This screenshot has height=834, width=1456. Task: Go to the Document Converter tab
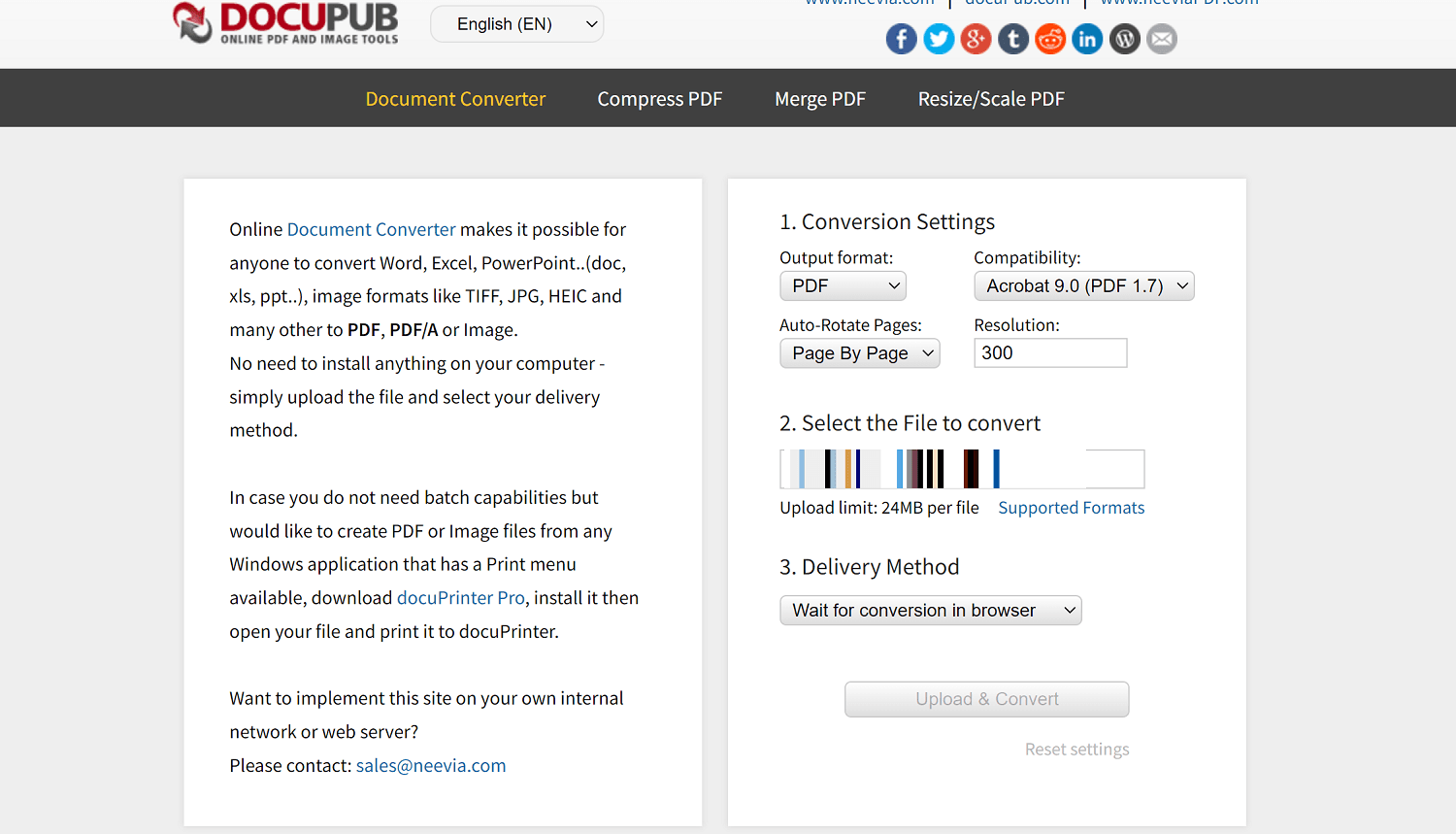(455, 99)
